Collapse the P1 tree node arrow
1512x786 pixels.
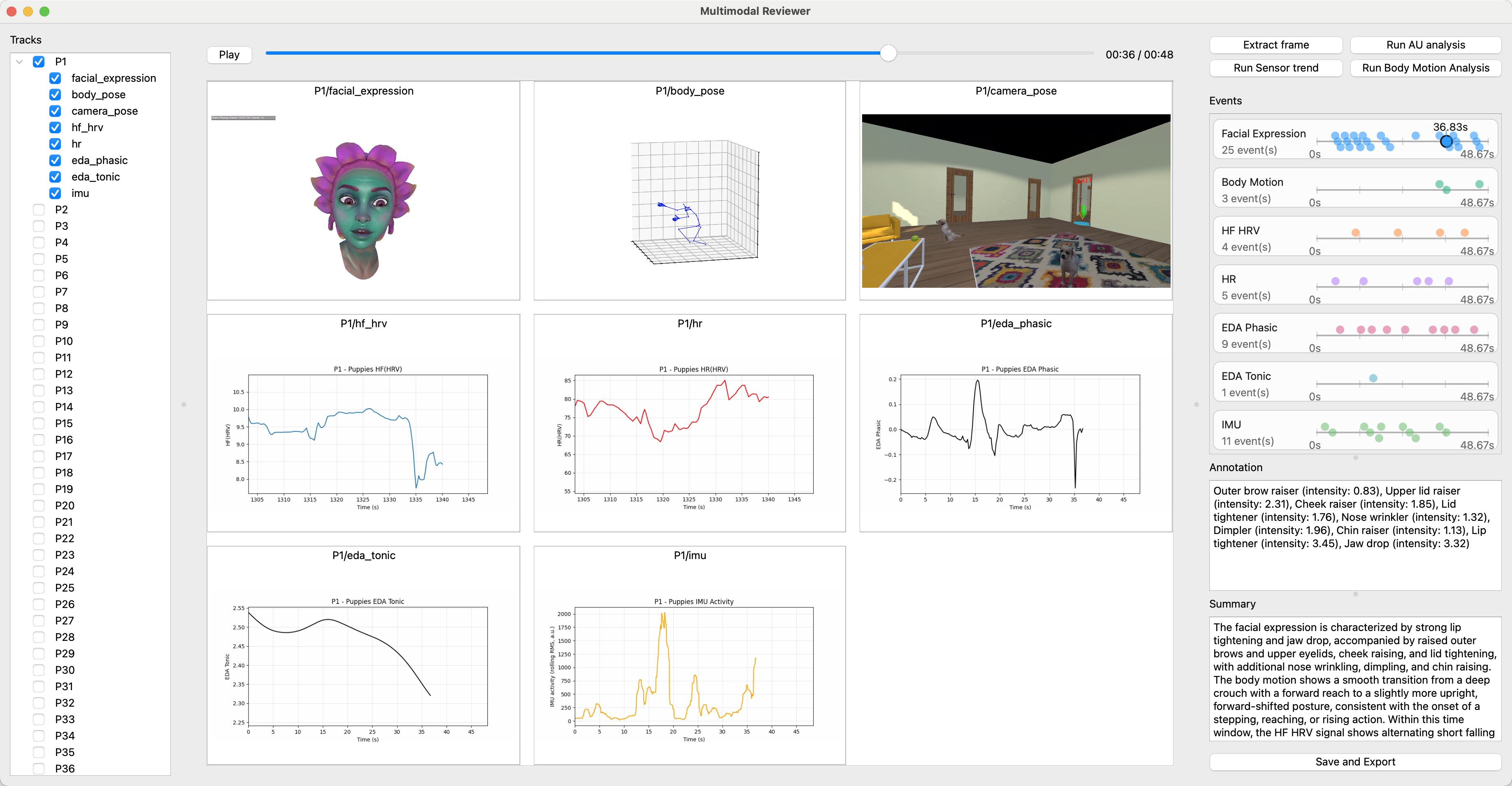click(19, 62)
